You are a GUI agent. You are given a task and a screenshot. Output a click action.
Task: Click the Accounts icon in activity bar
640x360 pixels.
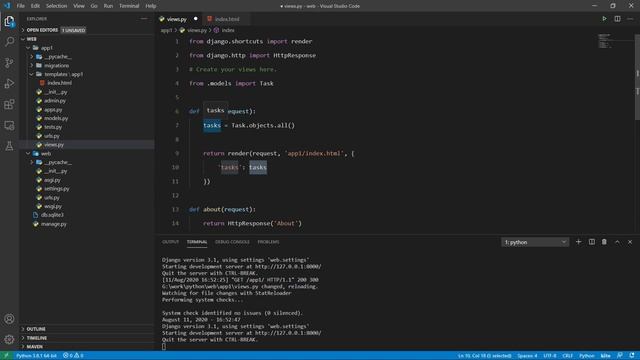[9, 318]
